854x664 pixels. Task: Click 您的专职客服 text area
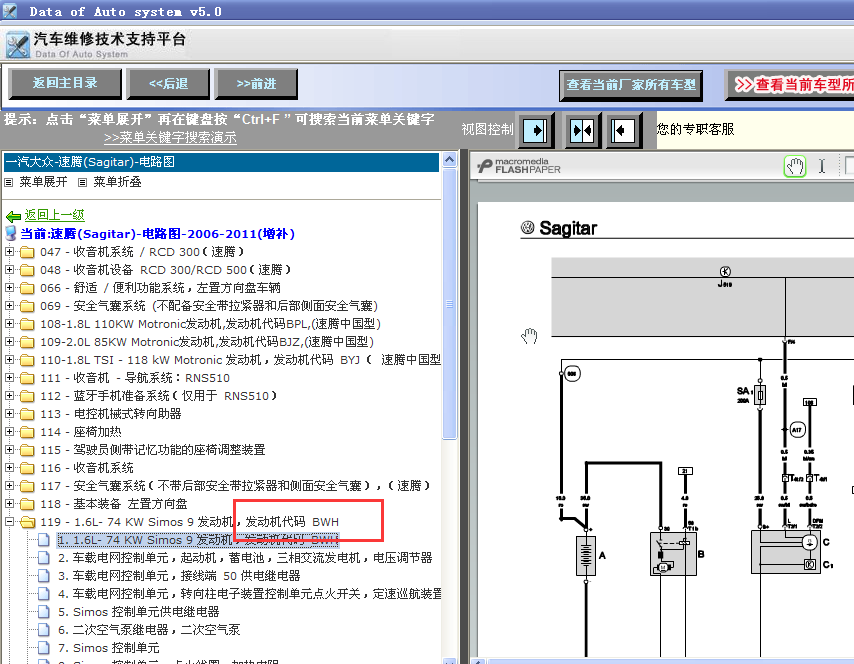pos(696,130)
